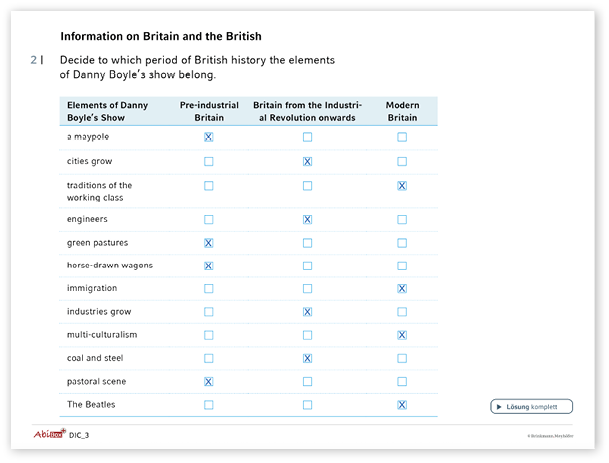Tick Modern Britain for coal and steel
The image size is (609, 463).
point(402,358)
